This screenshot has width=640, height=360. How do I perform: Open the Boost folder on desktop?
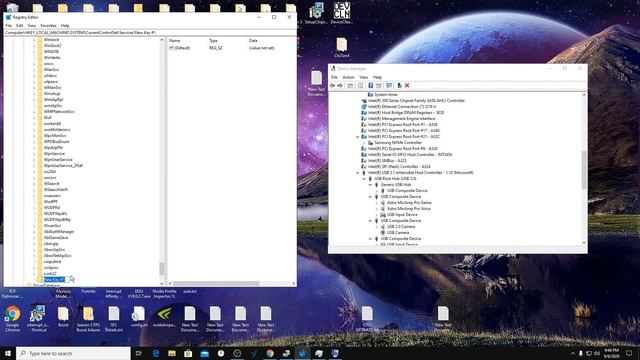pos(63,317)
